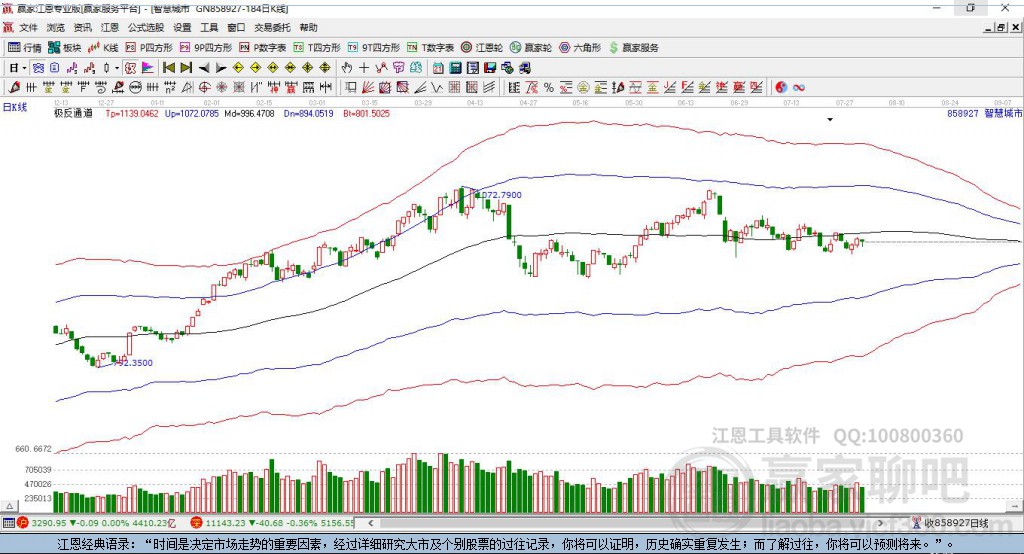Click the 日K线 period label
1024x554 pixels.
[x=15, y=107]
